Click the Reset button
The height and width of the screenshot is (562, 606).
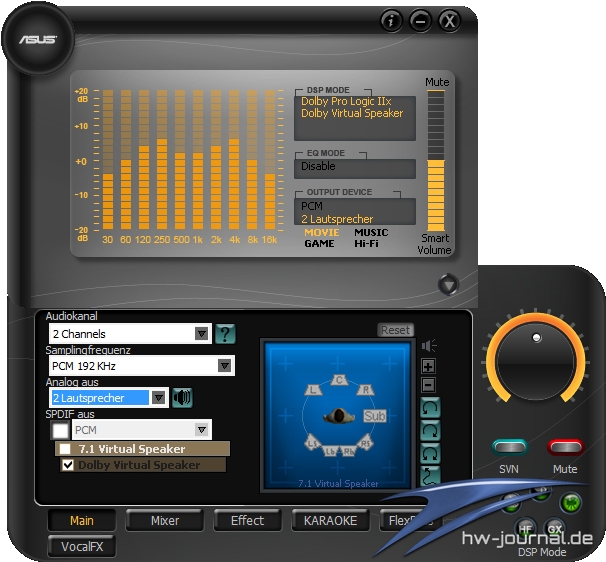tap(395, 330)
